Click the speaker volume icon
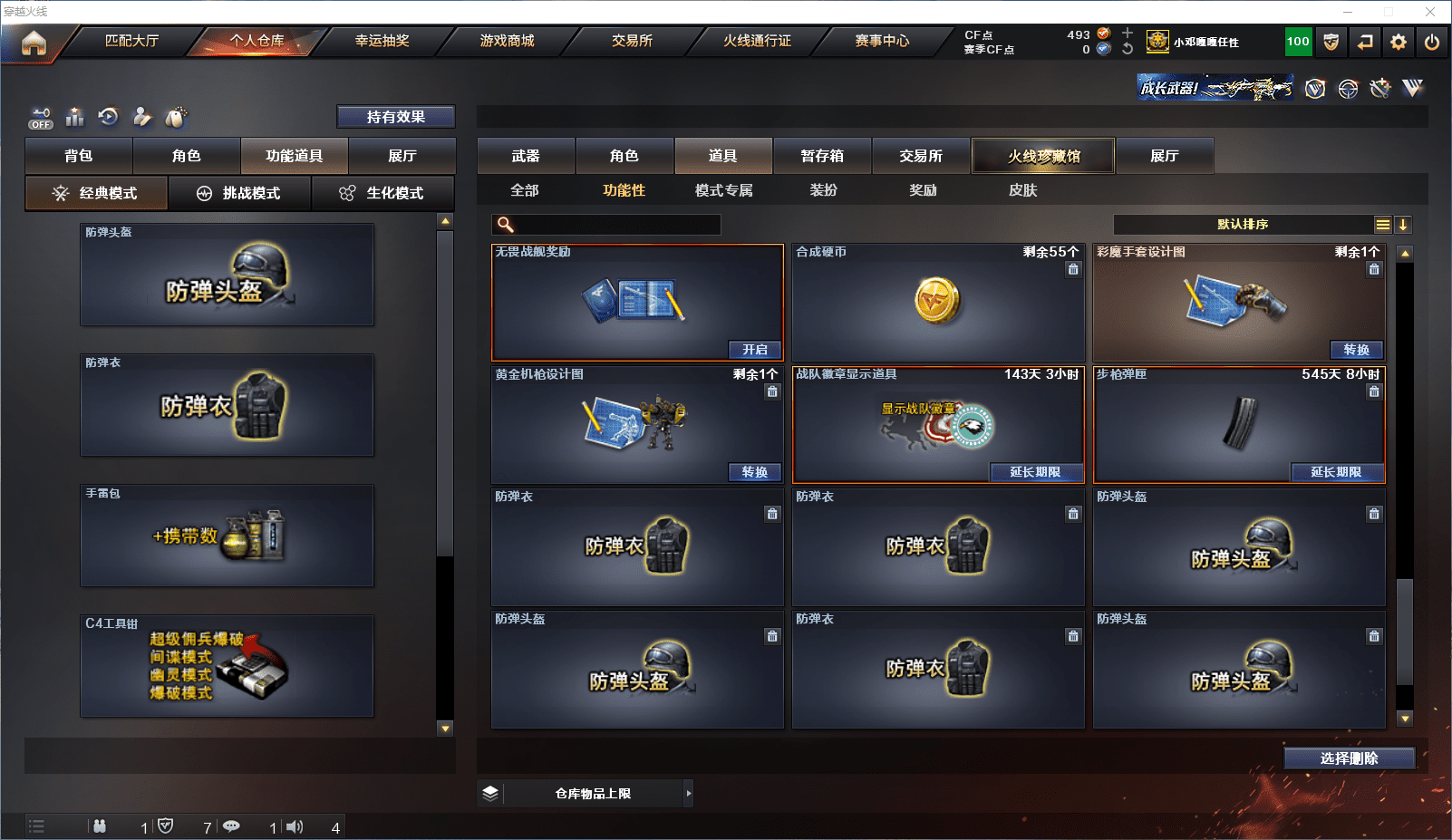The width and height of the screenshot is (1452, 840). coord(295,826)
